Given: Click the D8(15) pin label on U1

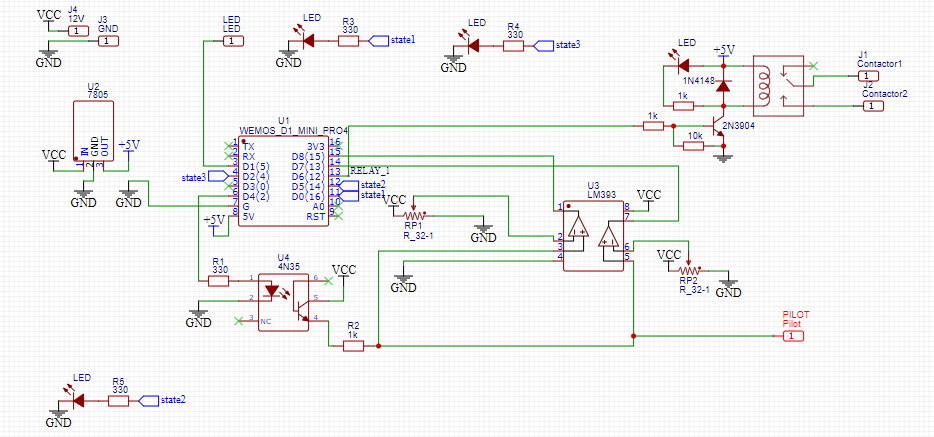Looking at the screenshot, I should tap(307, 156).
